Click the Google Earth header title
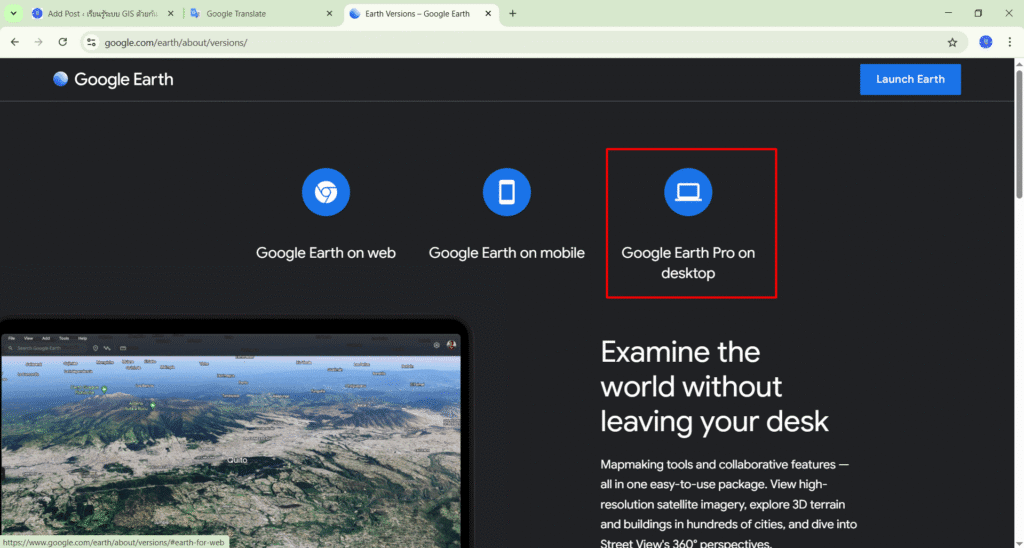 coord(123,80)
